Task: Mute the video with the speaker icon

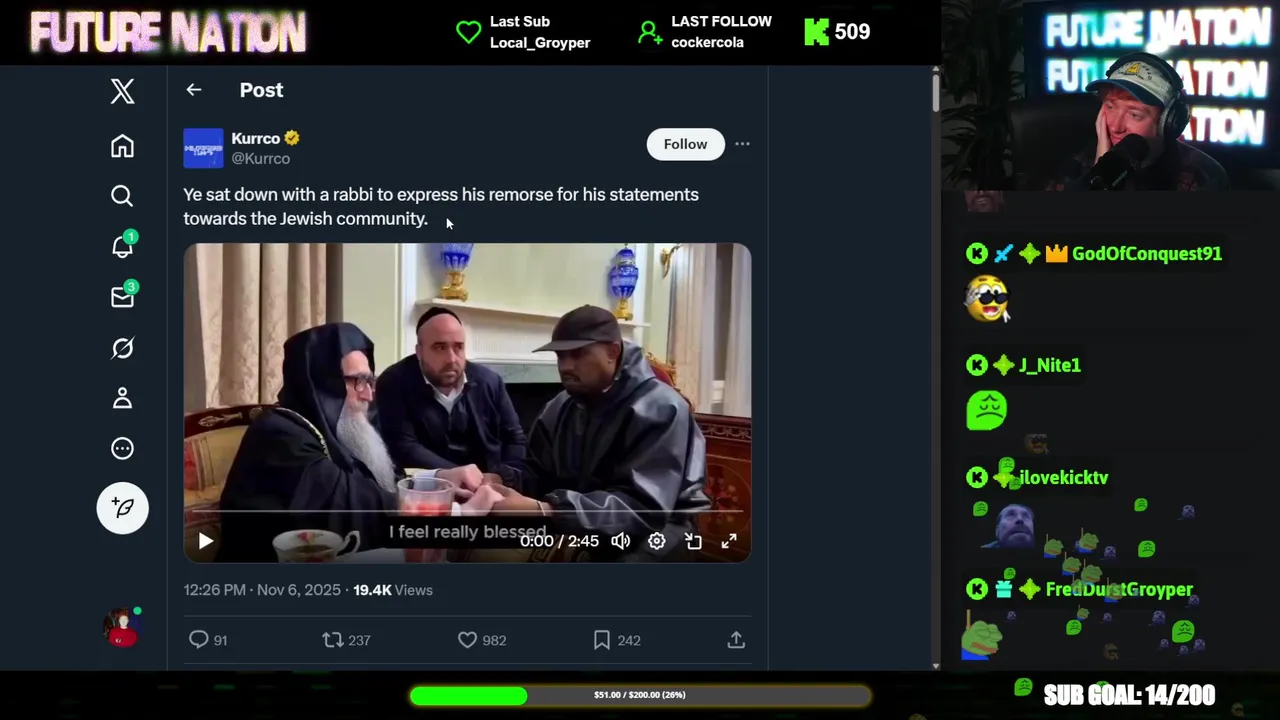Action: (x=621, y=541)
